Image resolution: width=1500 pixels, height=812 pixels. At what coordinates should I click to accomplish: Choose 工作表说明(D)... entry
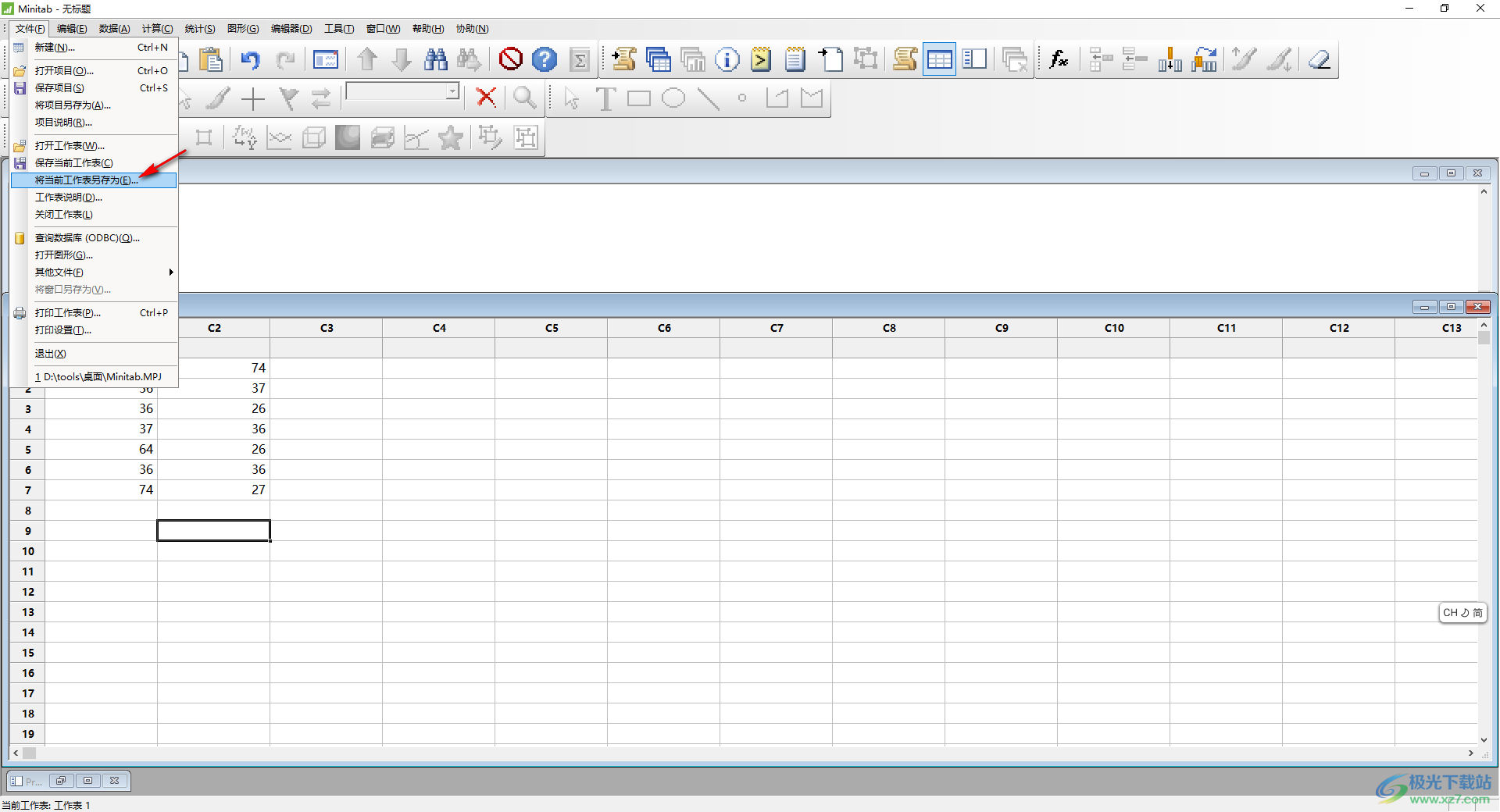click(94, 198)
